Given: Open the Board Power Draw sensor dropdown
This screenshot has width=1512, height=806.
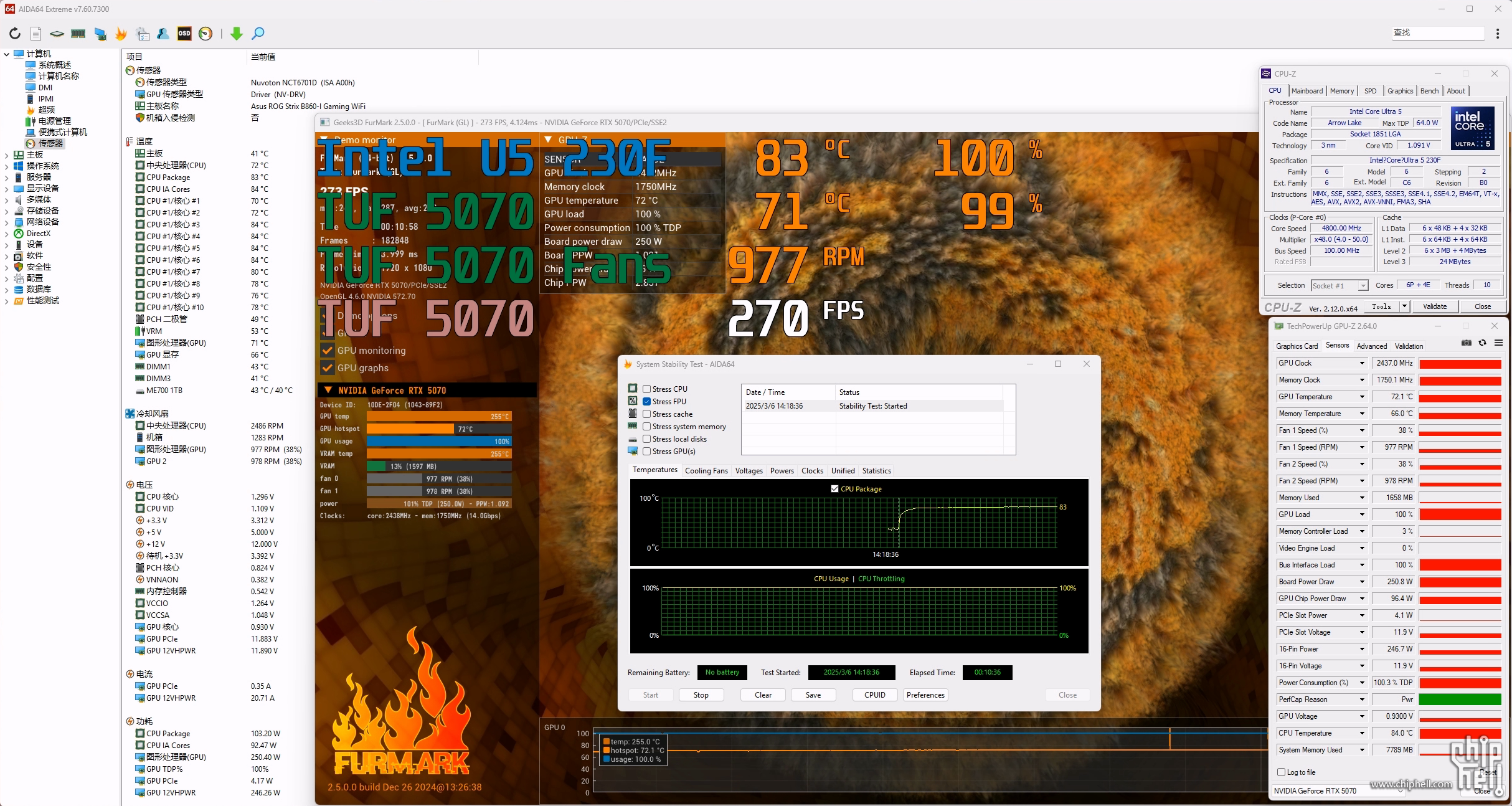Looking at the screenshot, I should [x=1362, y=582].
